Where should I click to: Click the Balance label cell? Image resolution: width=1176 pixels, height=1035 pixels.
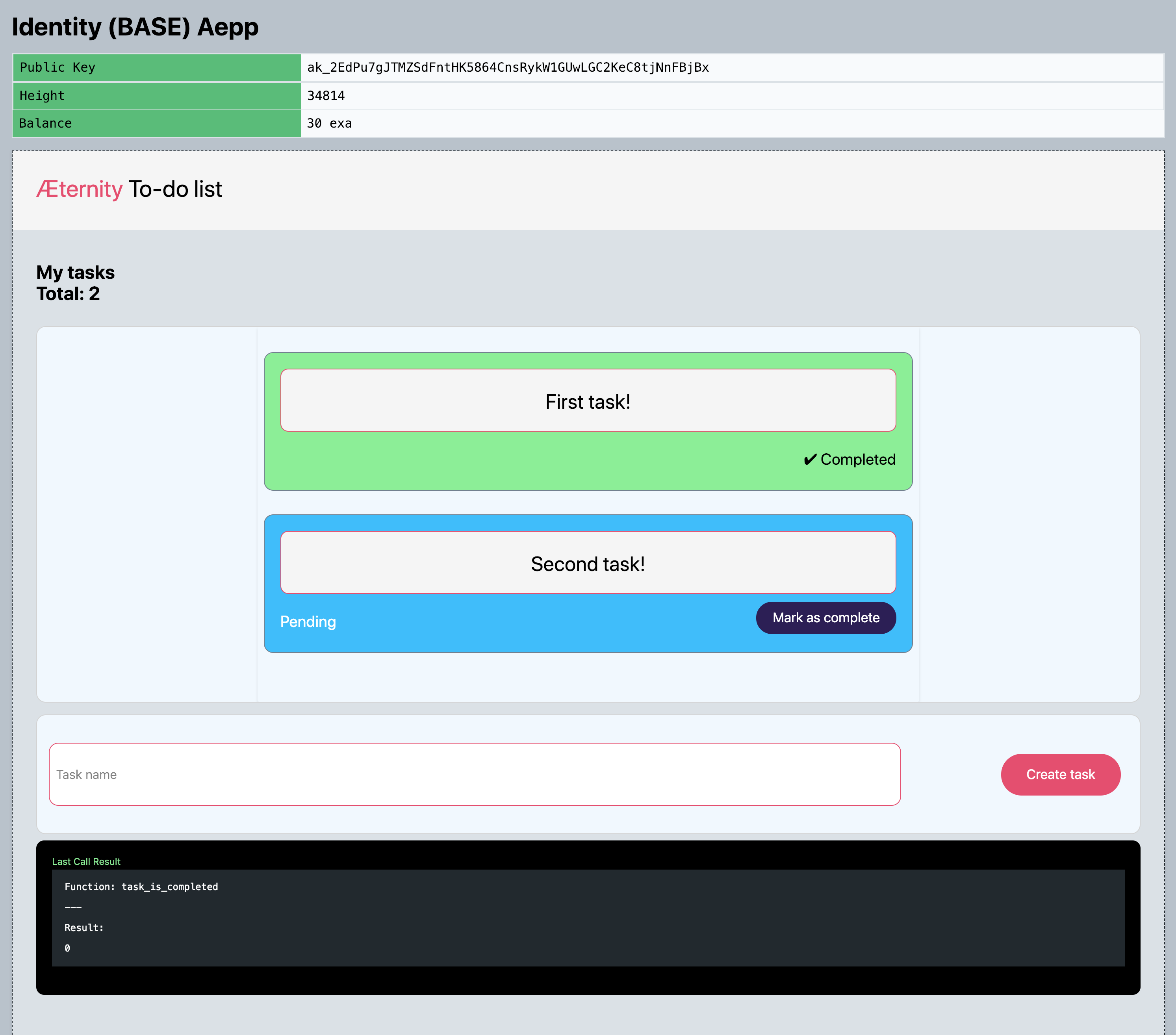point(45,124)
